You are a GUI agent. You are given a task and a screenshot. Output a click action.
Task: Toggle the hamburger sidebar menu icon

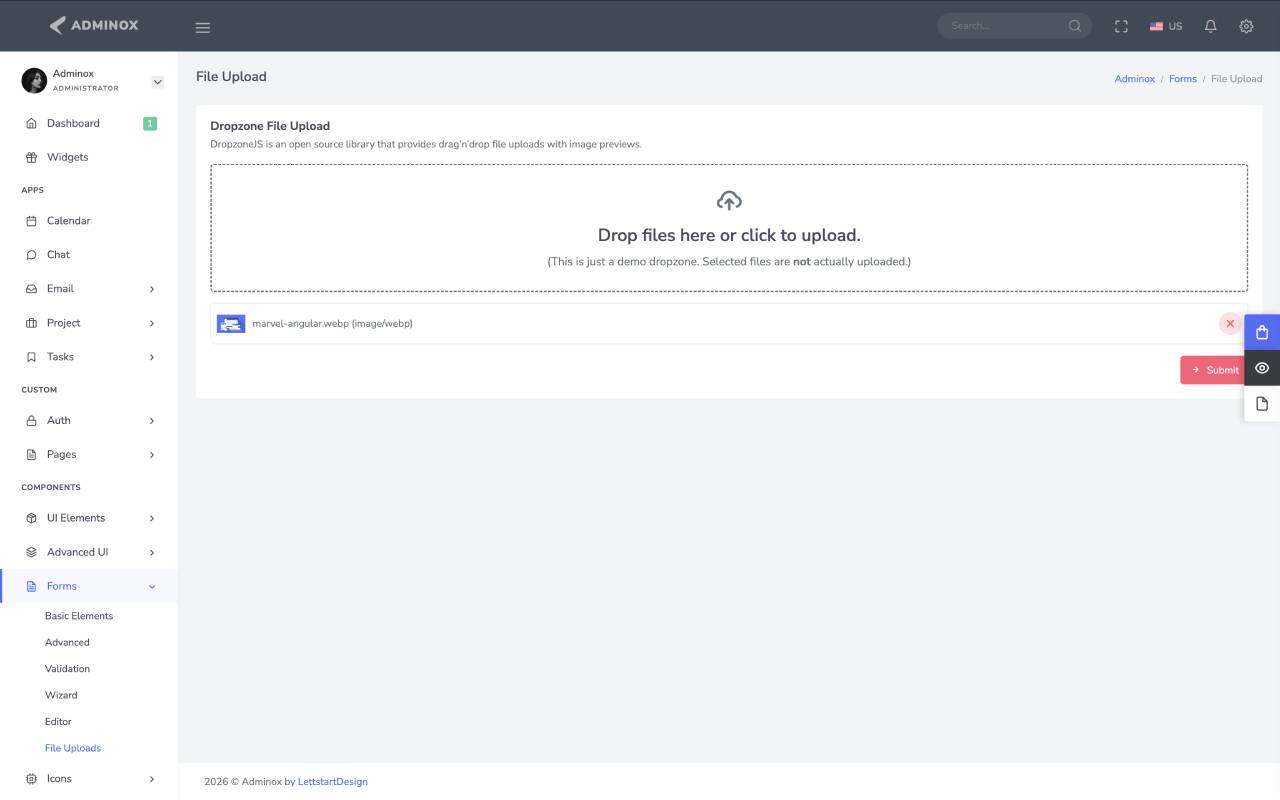pyautogui.click(x=203, y=27)
